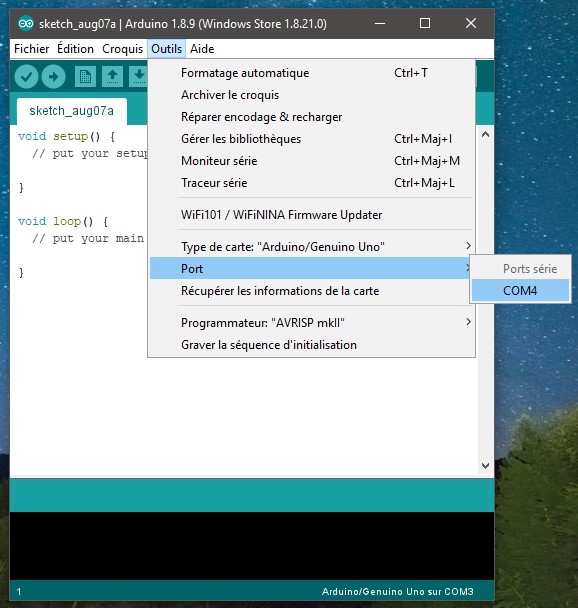Click the Save sketch down-arrow icon
Image resolution: width=578 pixels, height=608 pixels.
coord(139,76)
